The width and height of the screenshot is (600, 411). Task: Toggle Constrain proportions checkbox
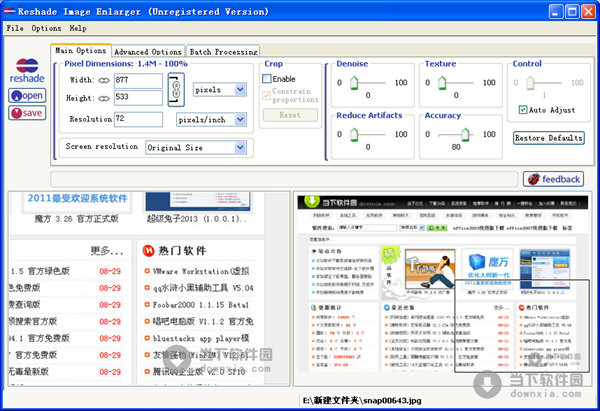267,95
